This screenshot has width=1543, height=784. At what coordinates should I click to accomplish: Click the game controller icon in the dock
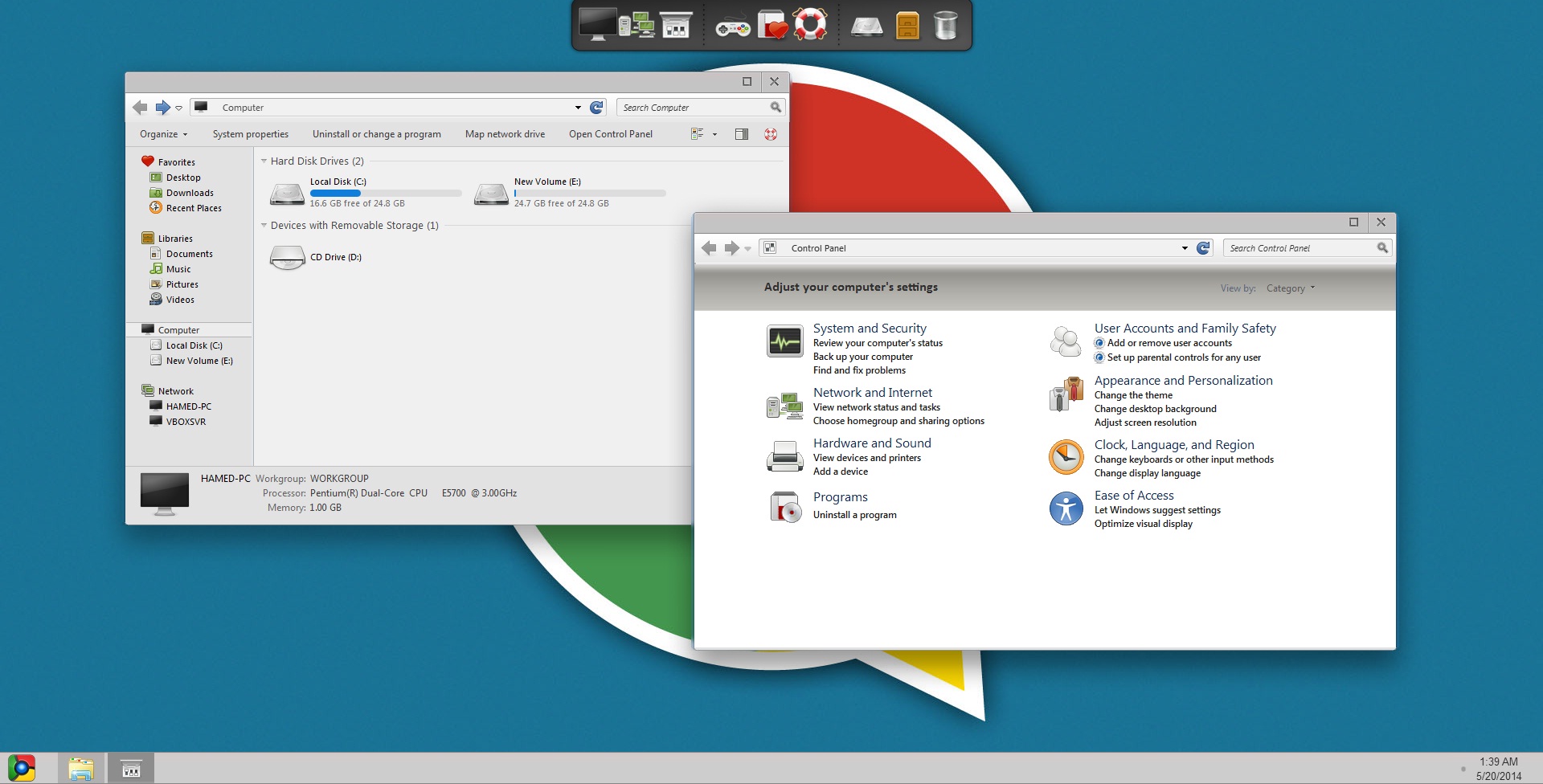coord(732,28)
